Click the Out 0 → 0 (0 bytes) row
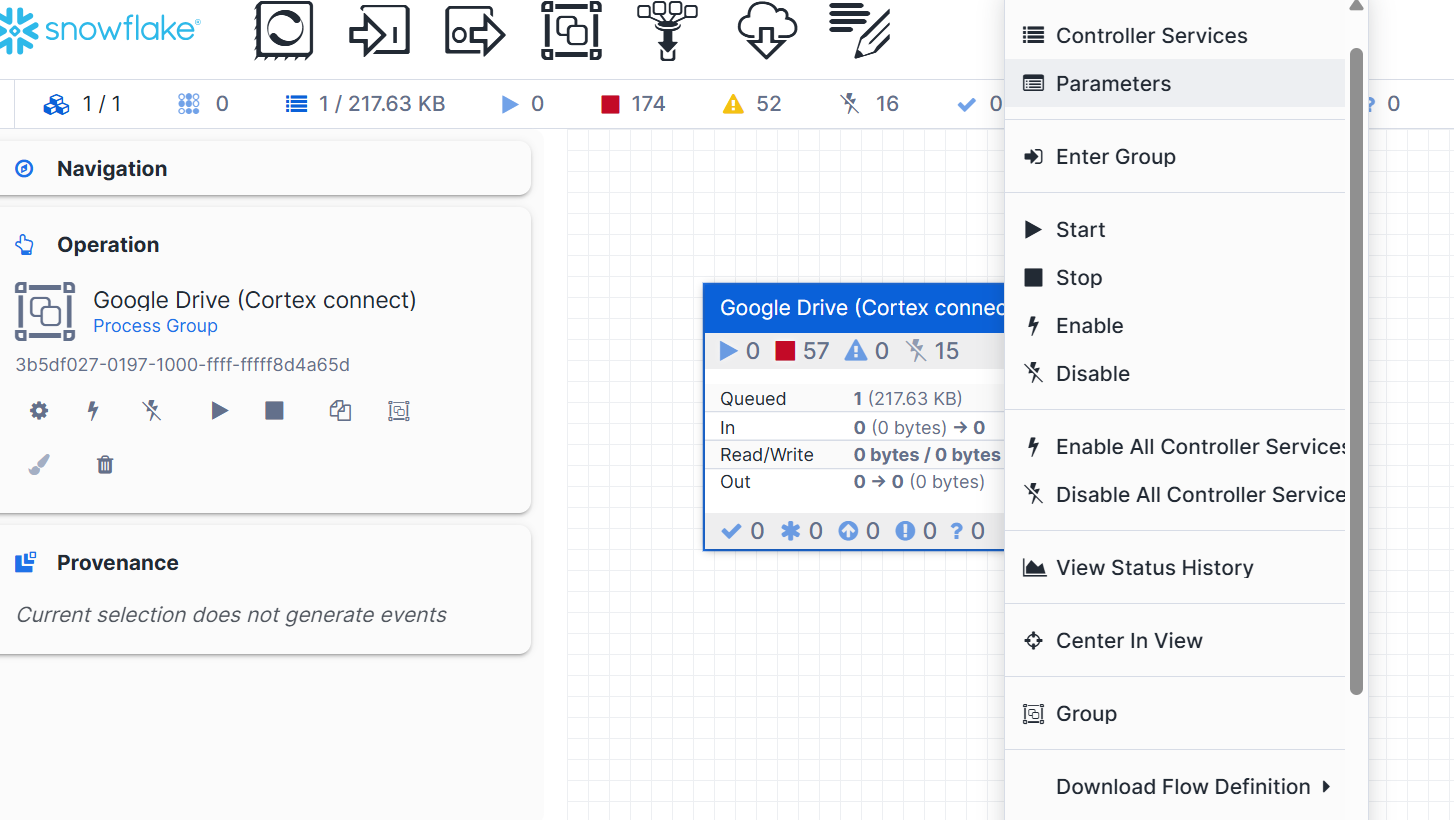Screen dimensions: 1454x820 point(854,482)
